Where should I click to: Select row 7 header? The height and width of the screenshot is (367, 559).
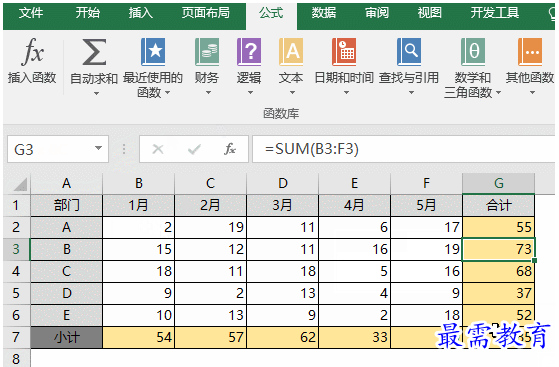coord(16,337)
